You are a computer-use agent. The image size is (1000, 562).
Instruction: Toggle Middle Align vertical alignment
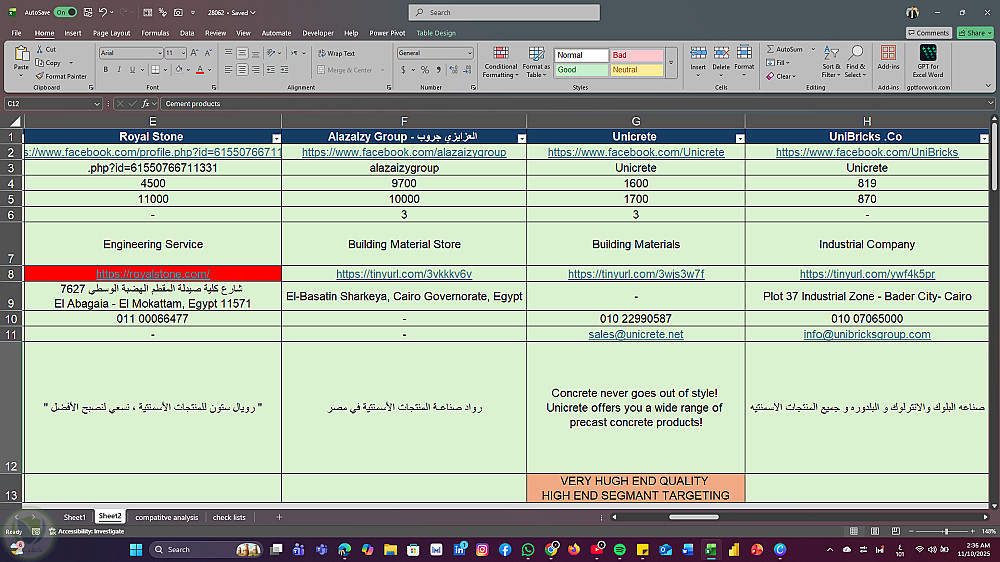[242, 53]
